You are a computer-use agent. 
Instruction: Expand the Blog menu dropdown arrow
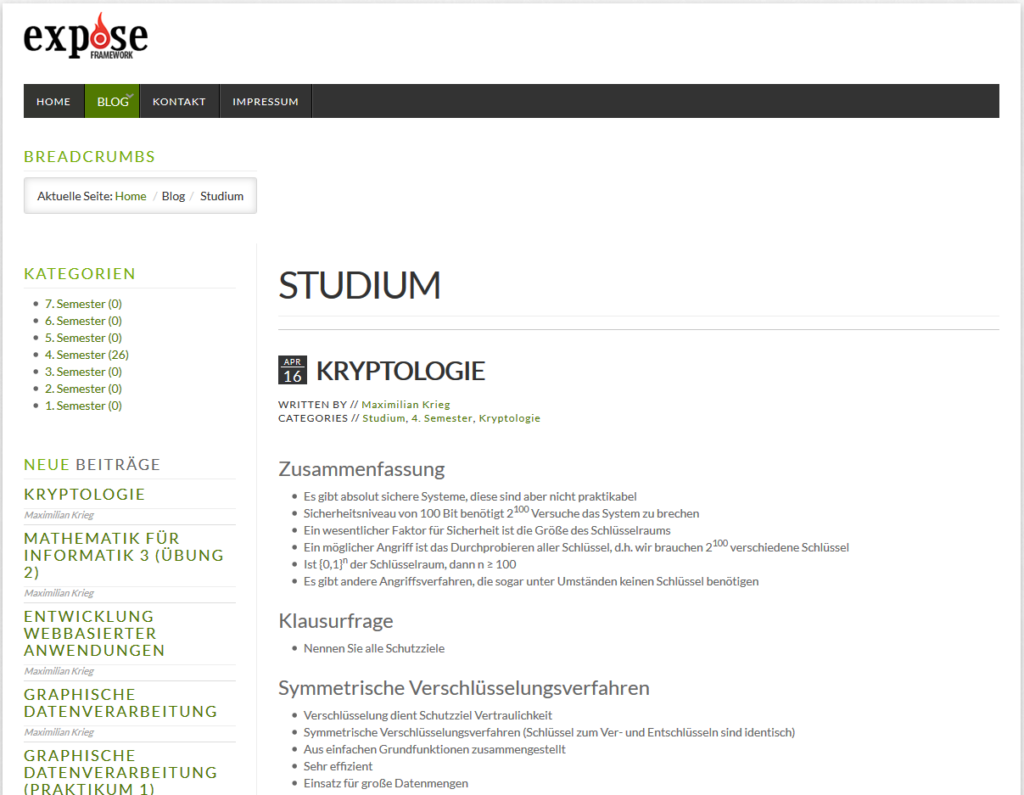[130, 96]
